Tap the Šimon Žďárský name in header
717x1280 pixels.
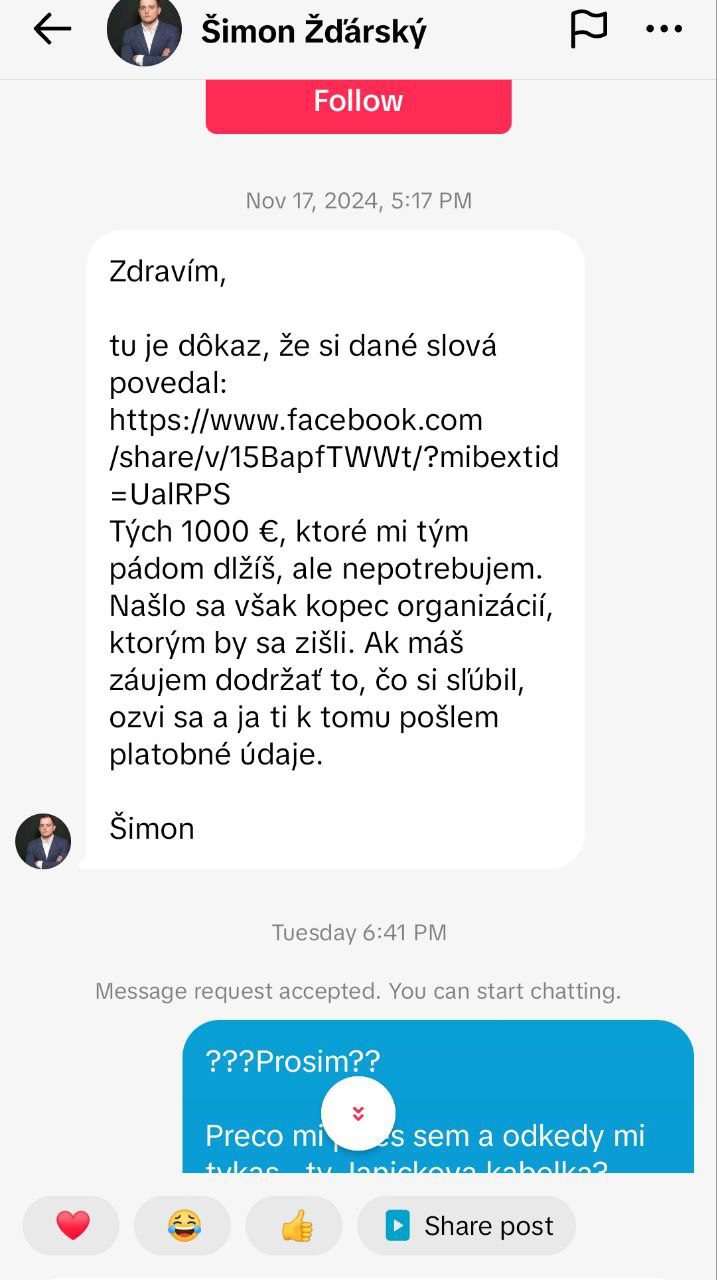[314, 31]
